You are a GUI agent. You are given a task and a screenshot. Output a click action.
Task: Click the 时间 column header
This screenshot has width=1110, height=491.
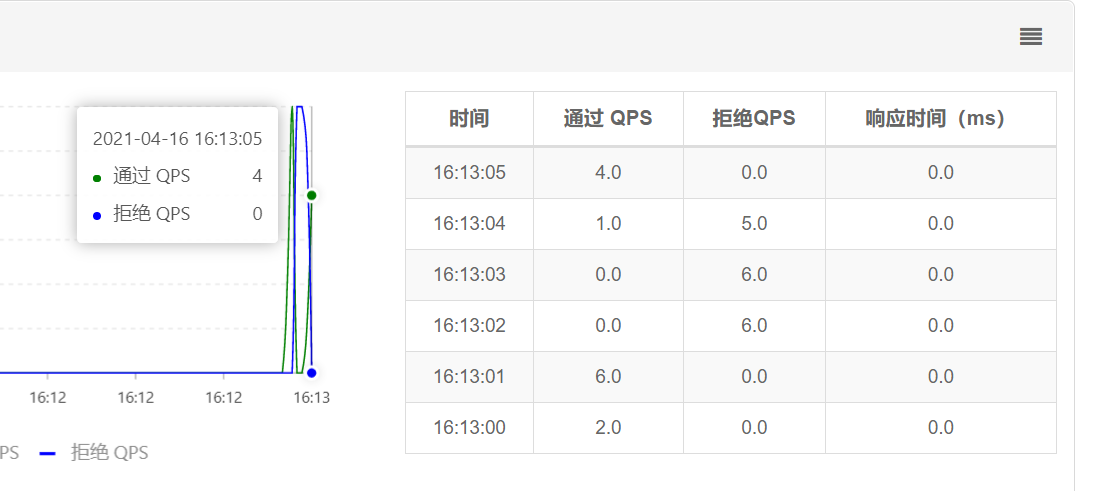click(469, 118)
